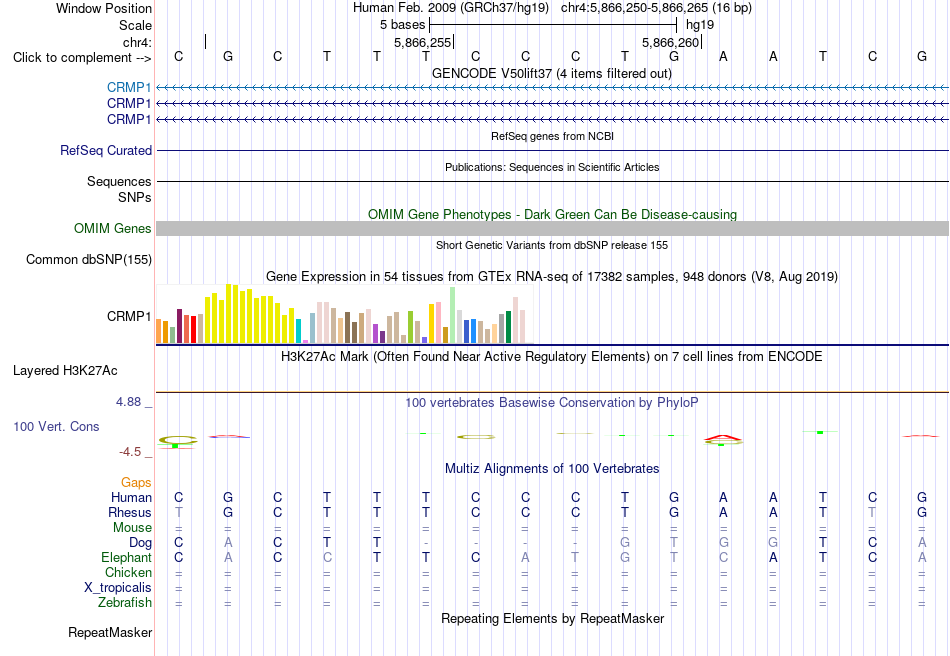Screen dimensions: 950x656
Task: Click the 'chr4:' ruler label
Action: point(137,42)
